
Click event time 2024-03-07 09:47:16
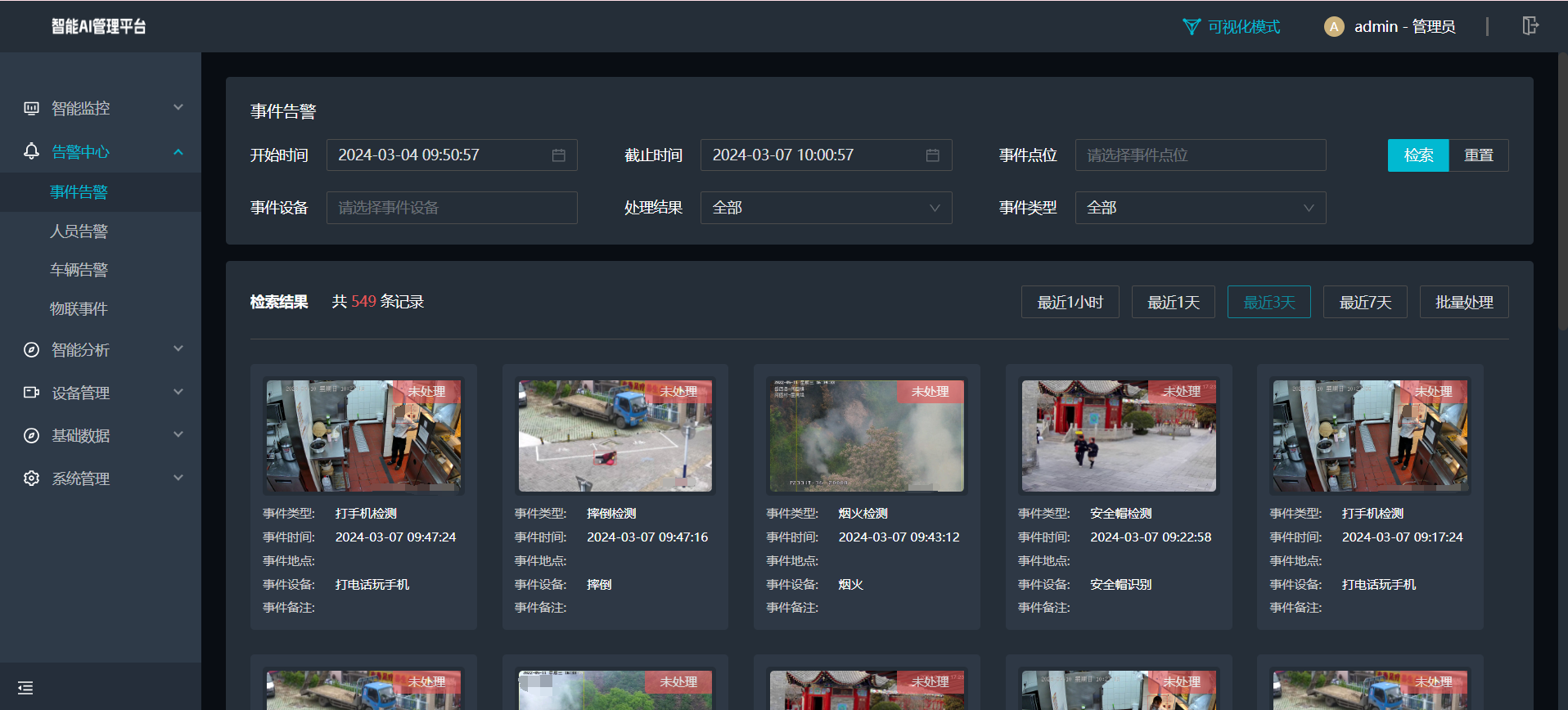coord(647,537)
